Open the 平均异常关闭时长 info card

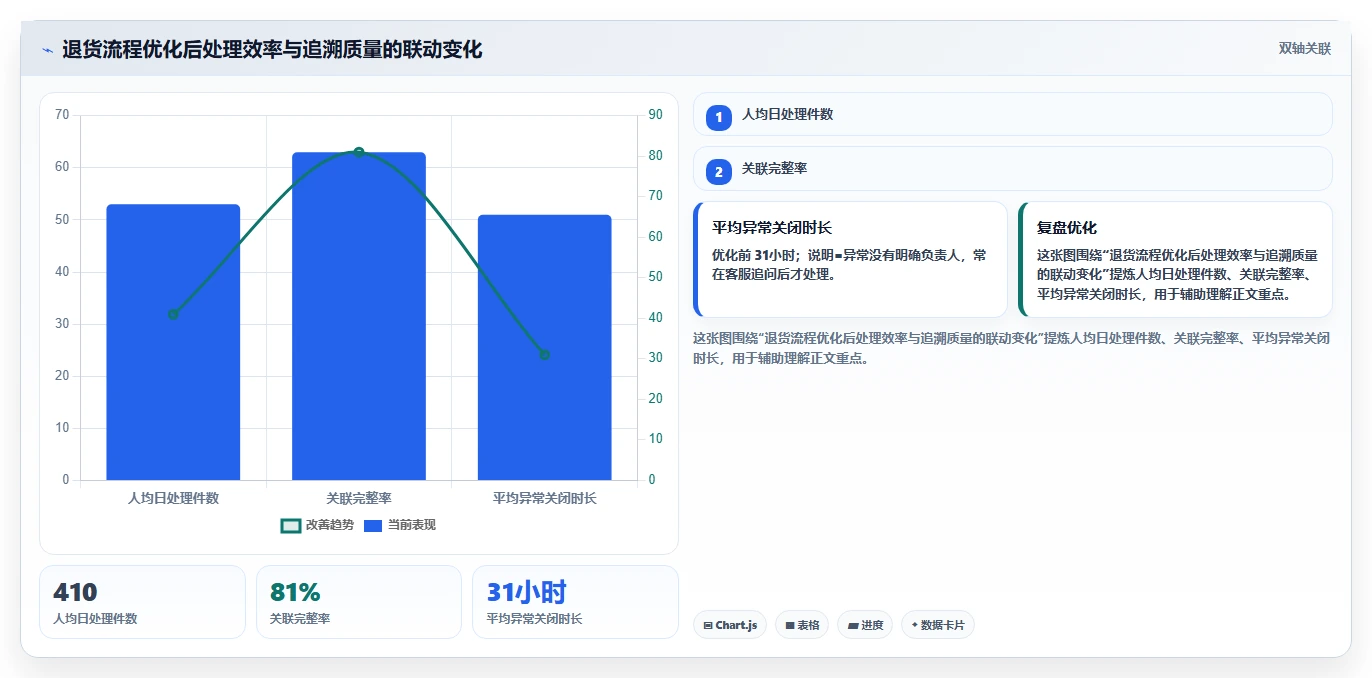click(850, 259)
